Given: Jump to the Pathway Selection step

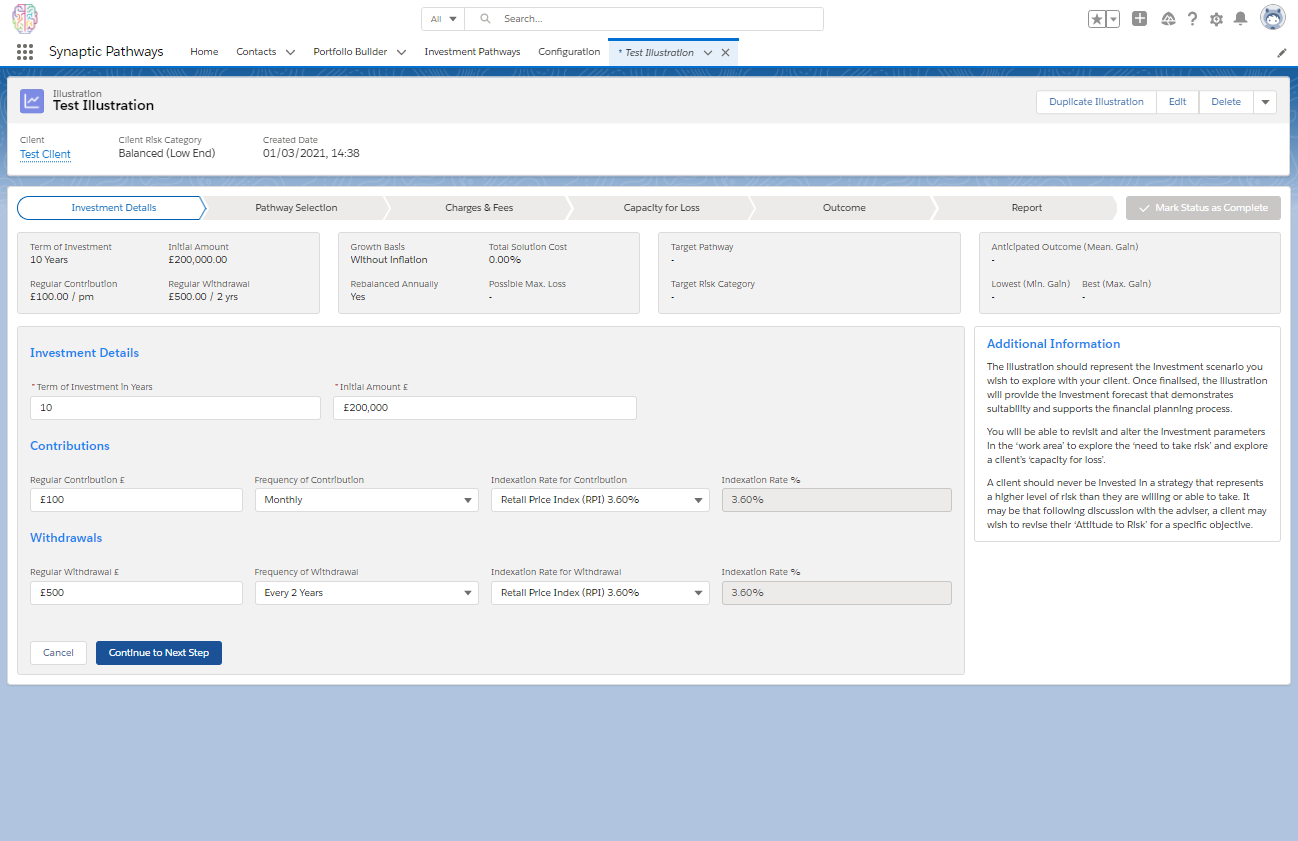Looking at the screenshot, I should point(296,208).
